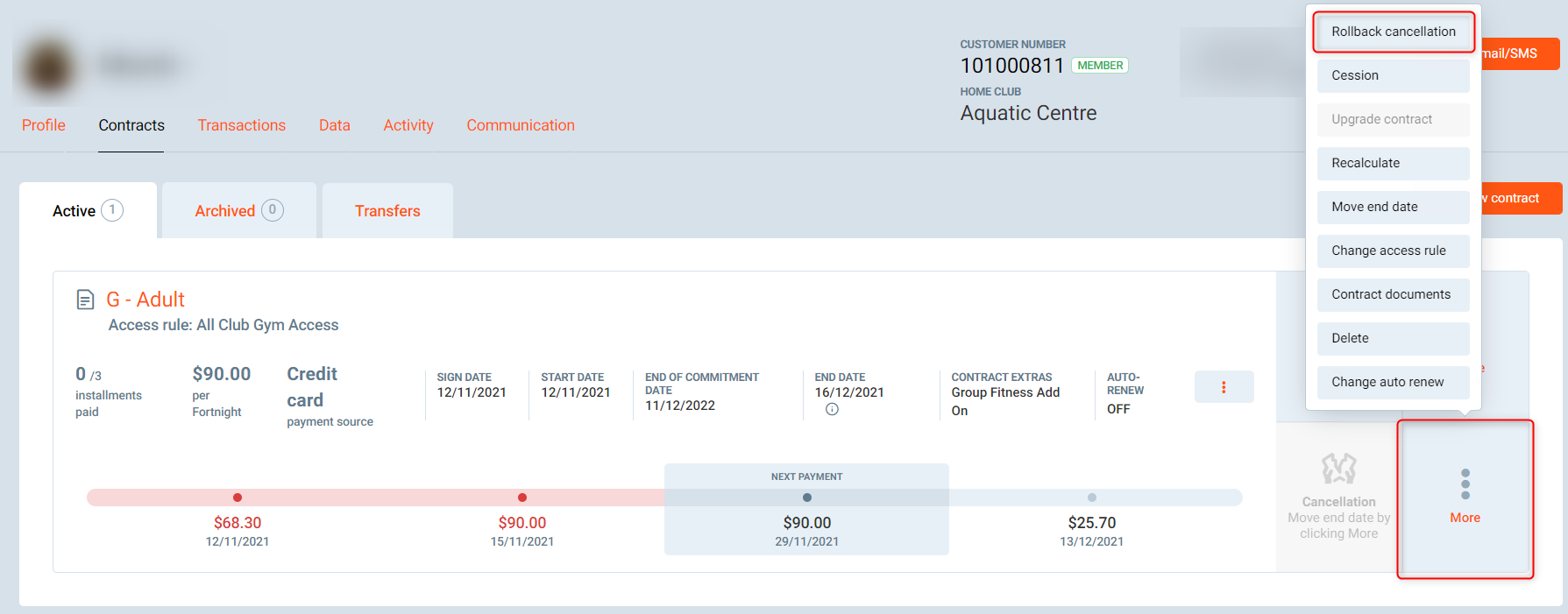Select Change auto renew option

1393,382
